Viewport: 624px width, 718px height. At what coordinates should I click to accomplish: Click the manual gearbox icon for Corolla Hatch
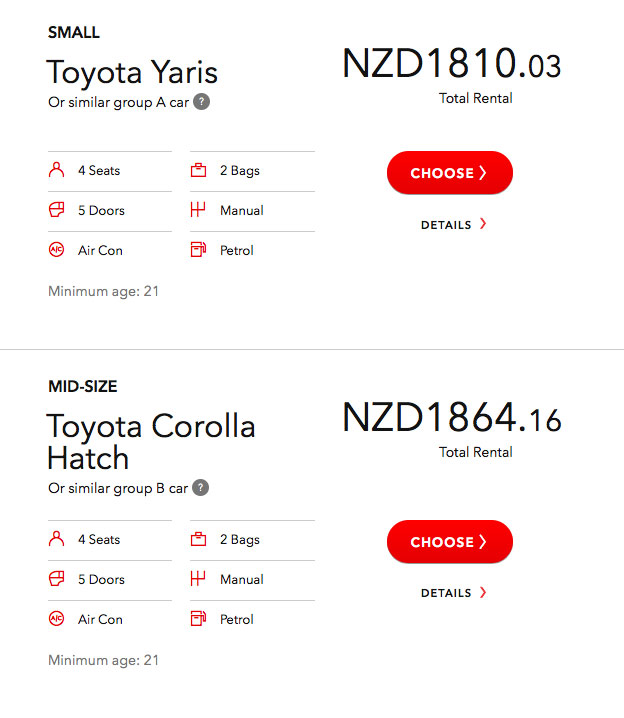coord(198,579)
